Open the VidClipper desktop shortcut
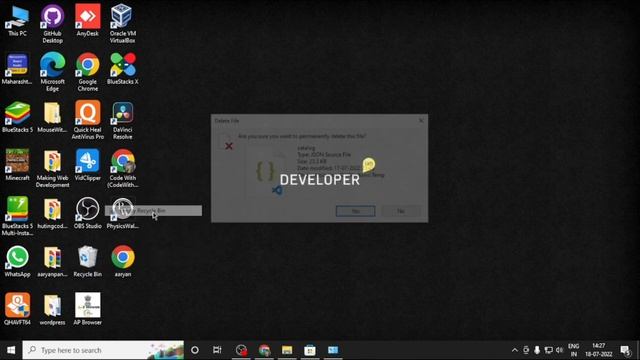This screenshot has height=360, width=640. tap(87, 165)
